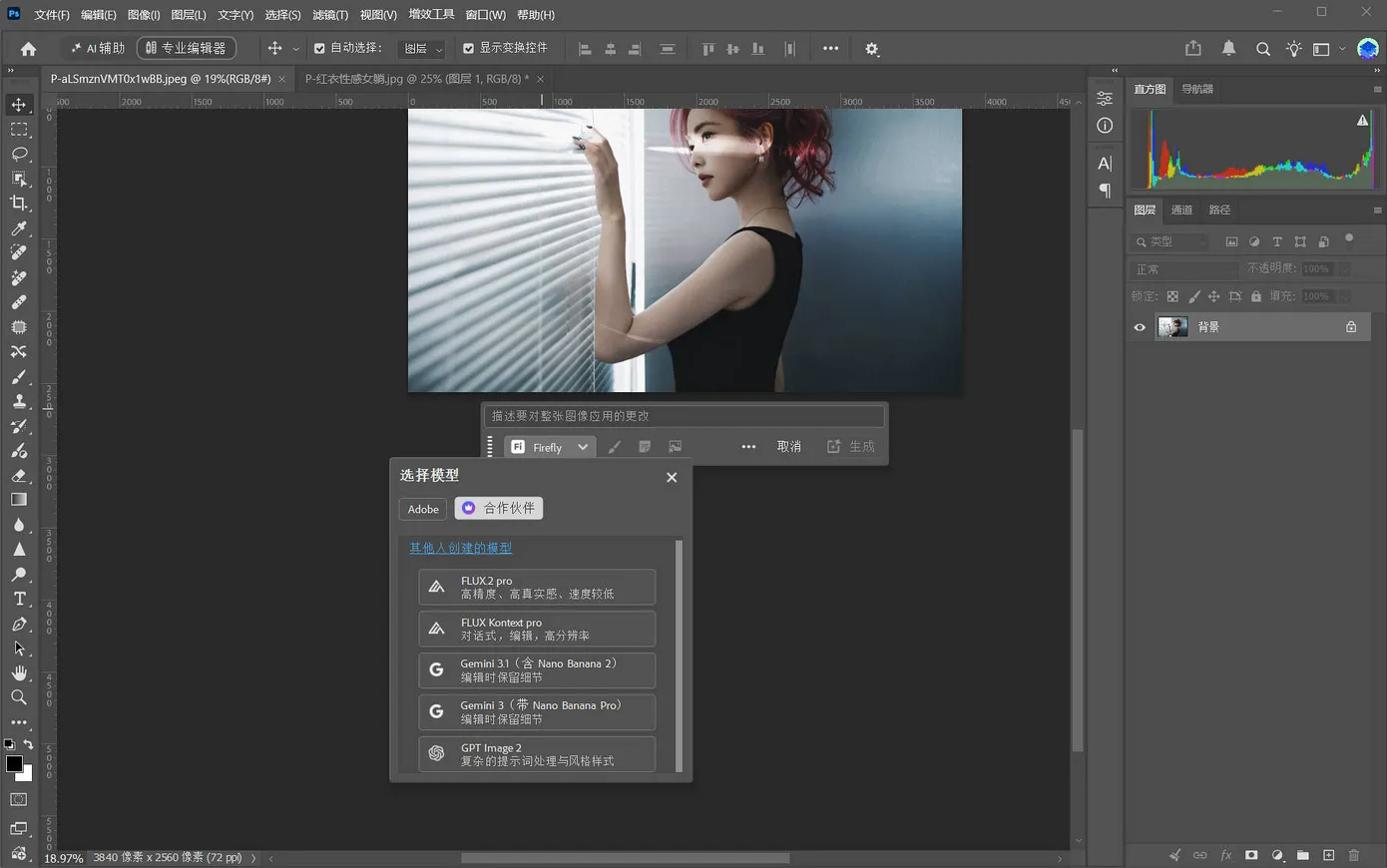Open the 图像(I) menu
The image size is (1387, 868).
click(x=144, y=15)
